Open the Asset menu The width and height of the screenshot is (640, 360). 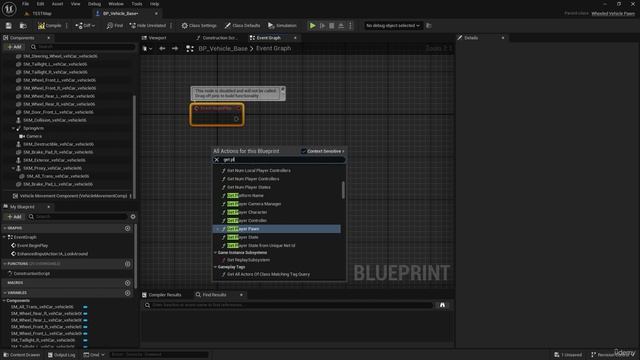(x=57, y=4)
